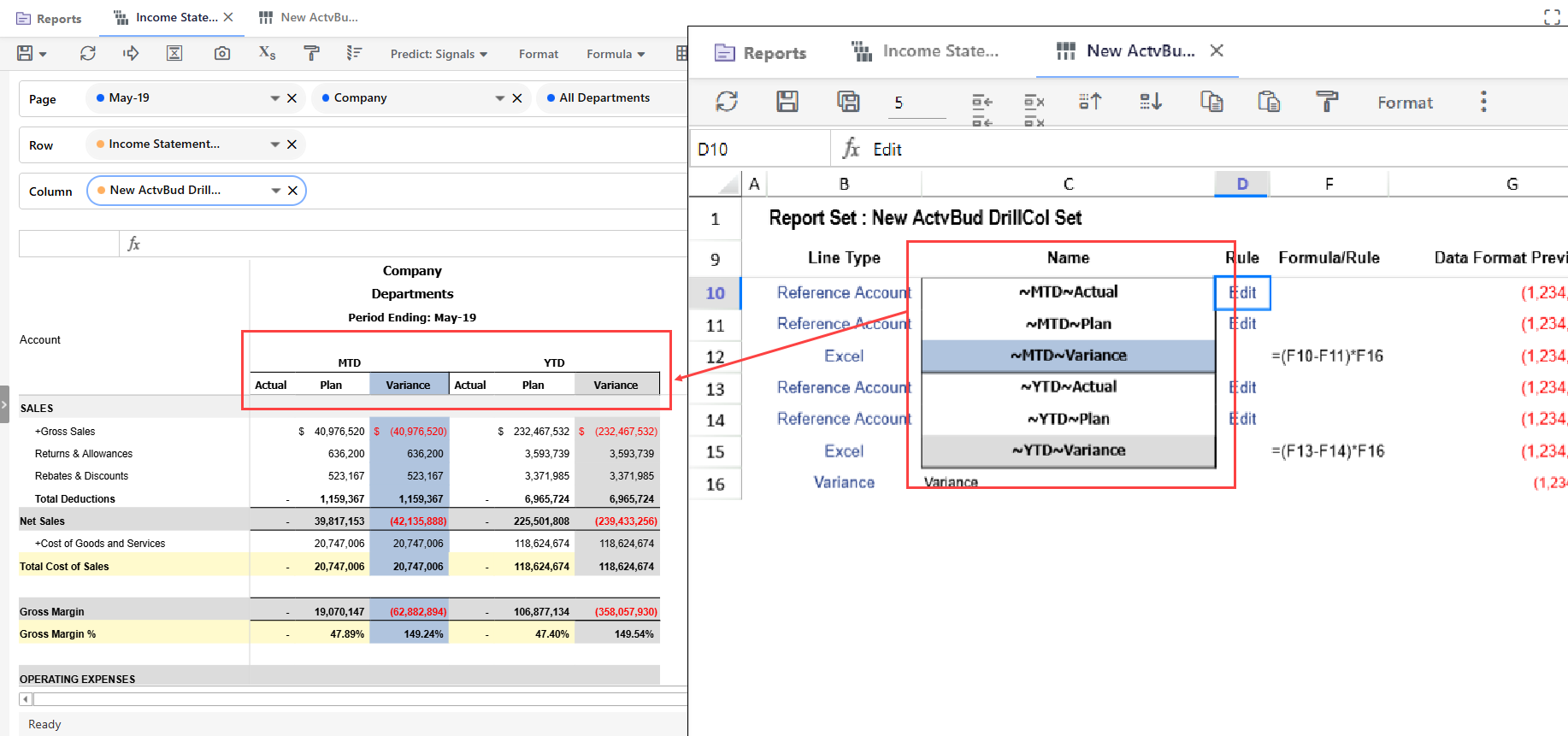Click the drill-through arrow icon in the left toolbar
The height and width of the screenshot is (736, 1568).
pos(131,53)
